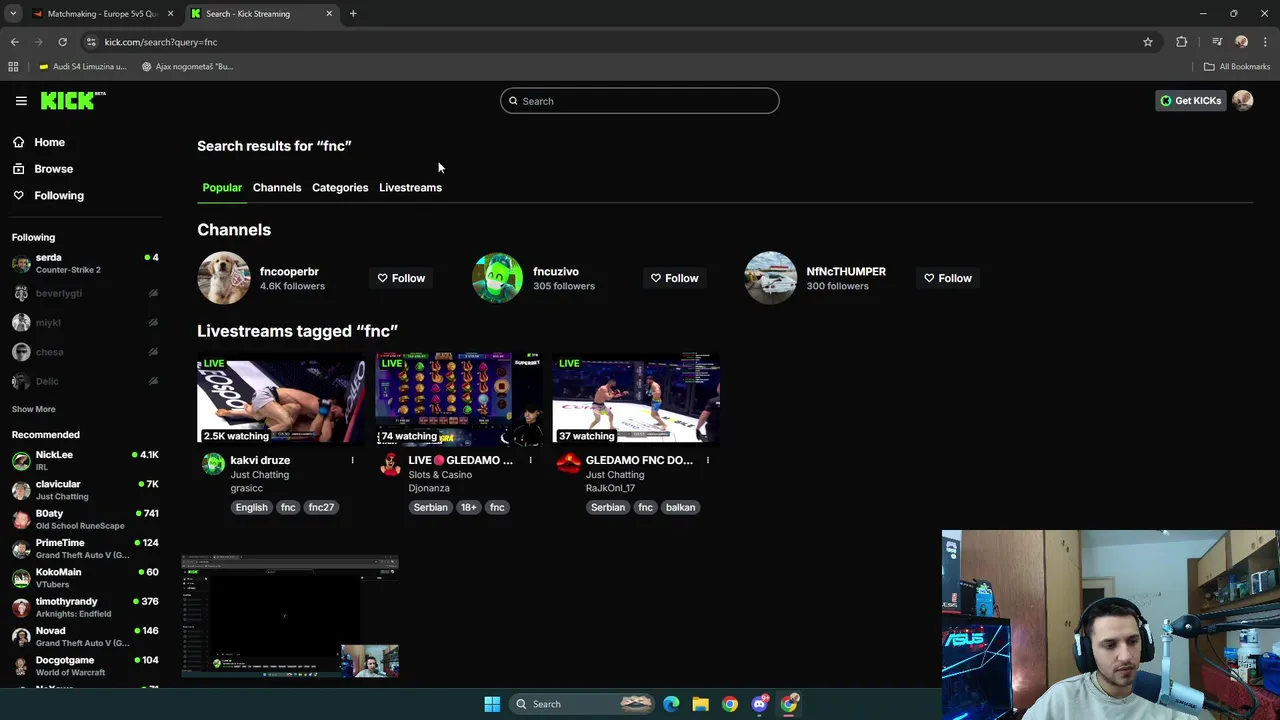The width and height of the screenshot is (1280, 720).
Task: Open Browse in the sidebar
Action: (x=53, y=169)
